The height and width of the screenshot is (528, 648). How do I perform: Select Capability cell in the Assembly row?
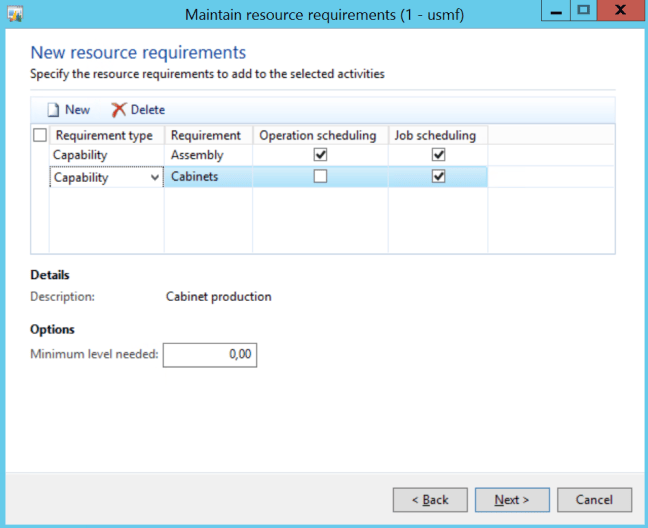coord(107,155)
